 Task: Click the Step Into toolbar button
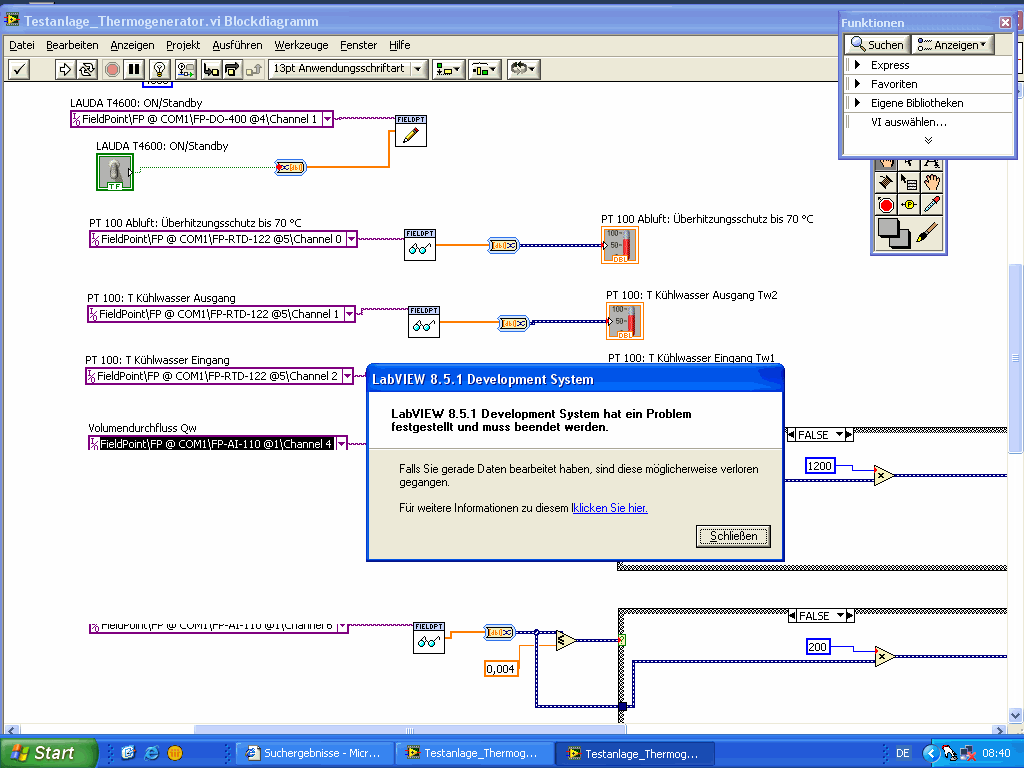tap(211, 69)
